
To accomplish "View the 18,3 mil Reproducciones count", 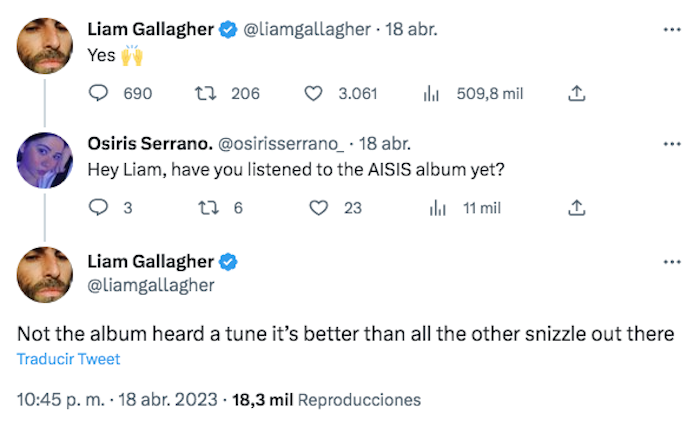I will [x=327, y=399].
